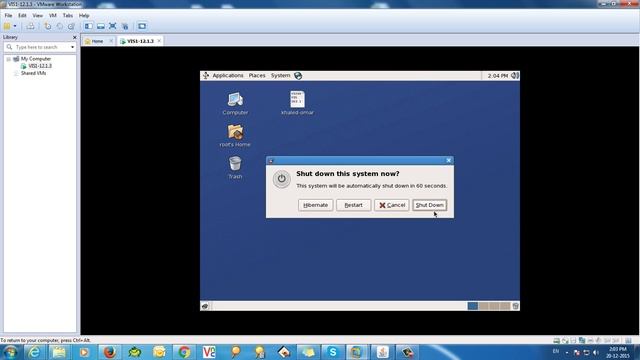This screenshot has height=360, width=640.
Task: Click the system tray volume icon
Action: click(x=596, y=352)
